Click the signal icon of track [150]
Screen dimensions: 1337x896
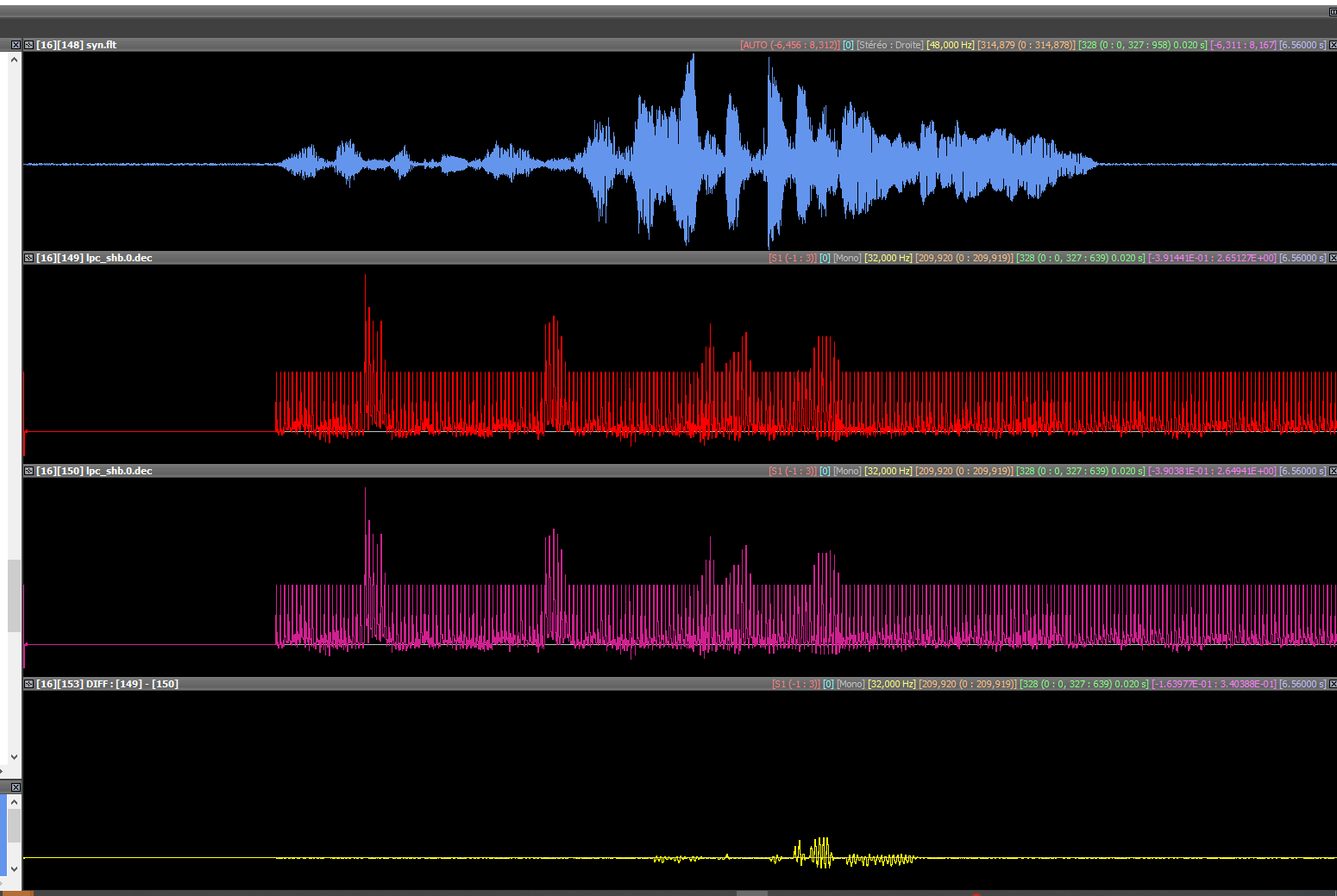(28, 471)
